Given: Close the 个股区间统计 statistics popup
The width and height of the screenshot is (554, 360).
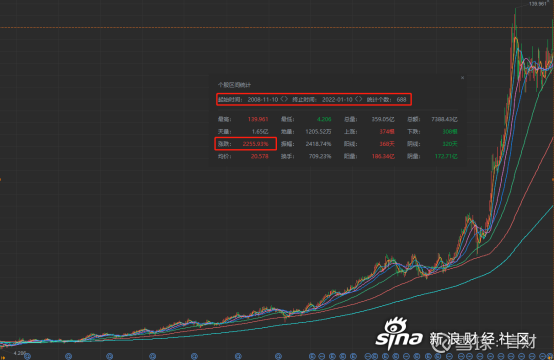Looking at the screenshot, I should tap(462, 78).
